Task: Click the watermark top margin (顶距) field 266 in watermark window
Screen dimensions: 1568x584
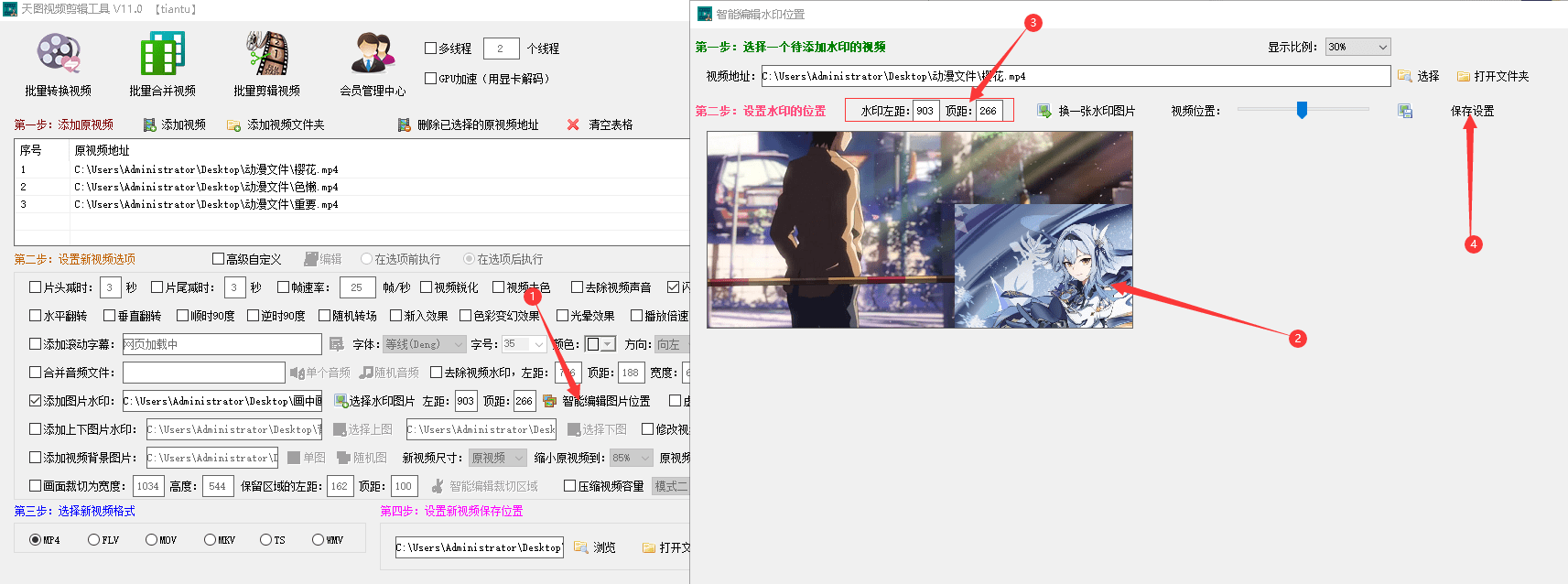Action: pos(989,111)
